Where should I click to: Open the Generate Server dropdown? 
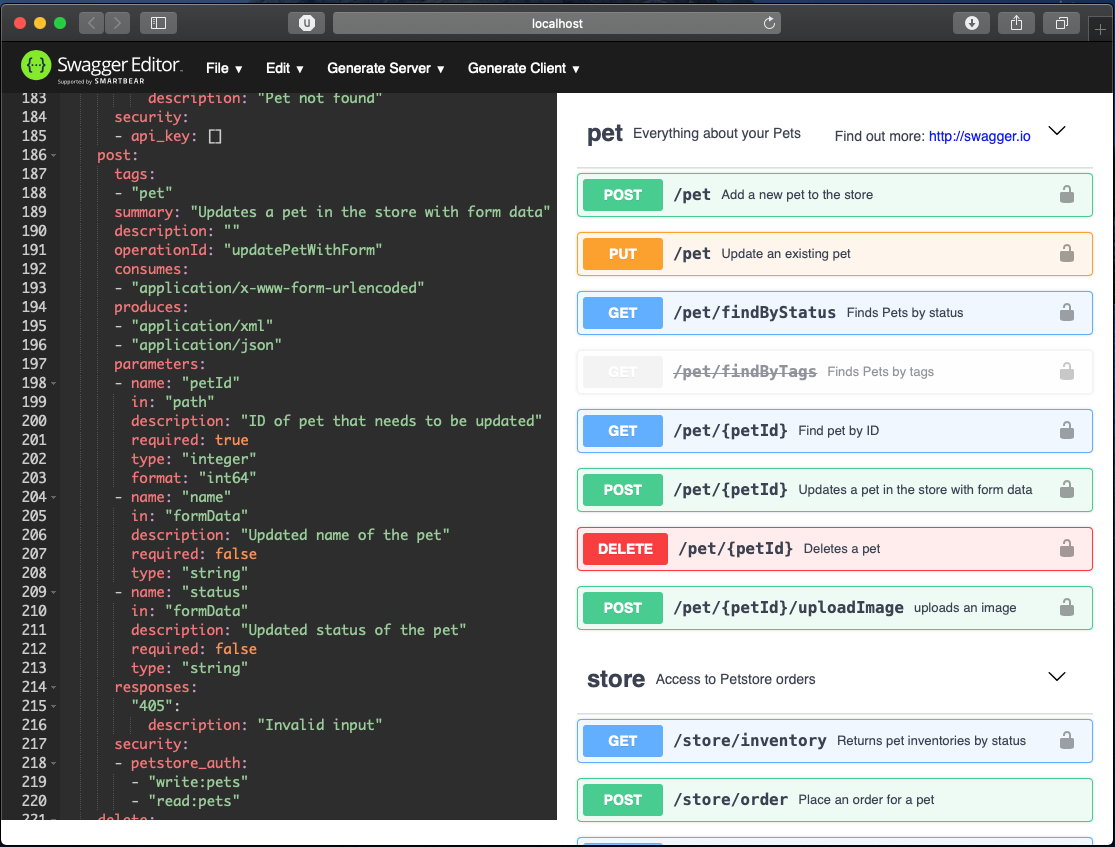(385, 68)
